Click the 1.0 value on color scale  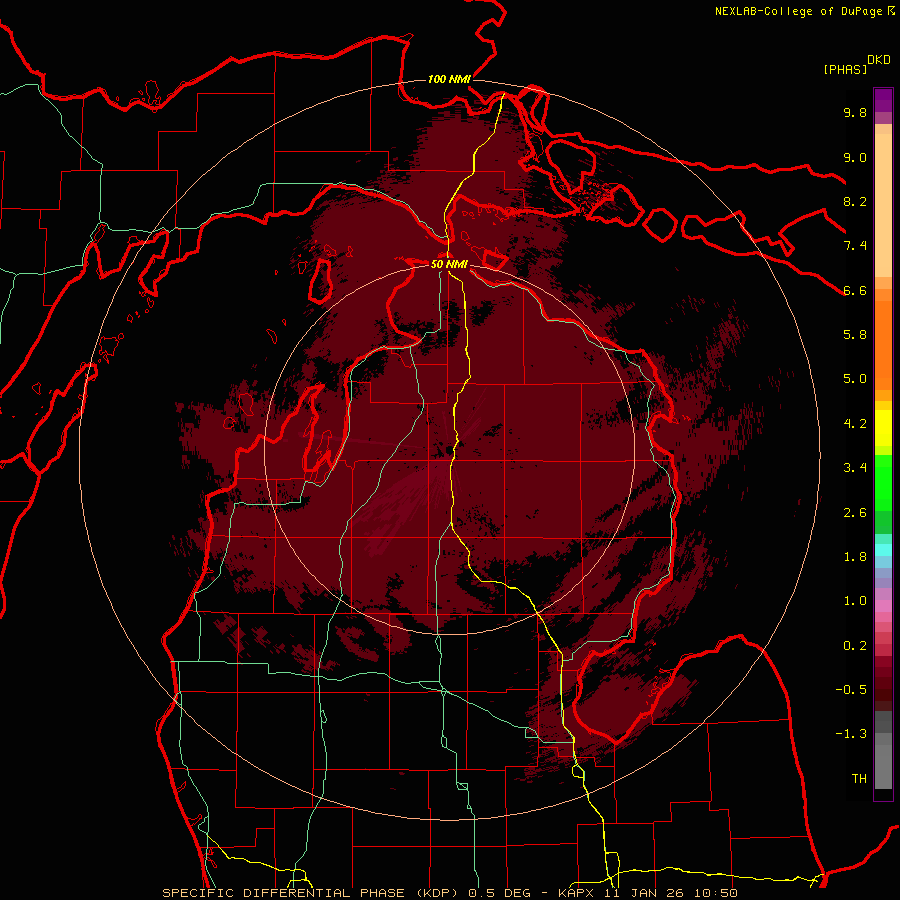tap(855, 601)
